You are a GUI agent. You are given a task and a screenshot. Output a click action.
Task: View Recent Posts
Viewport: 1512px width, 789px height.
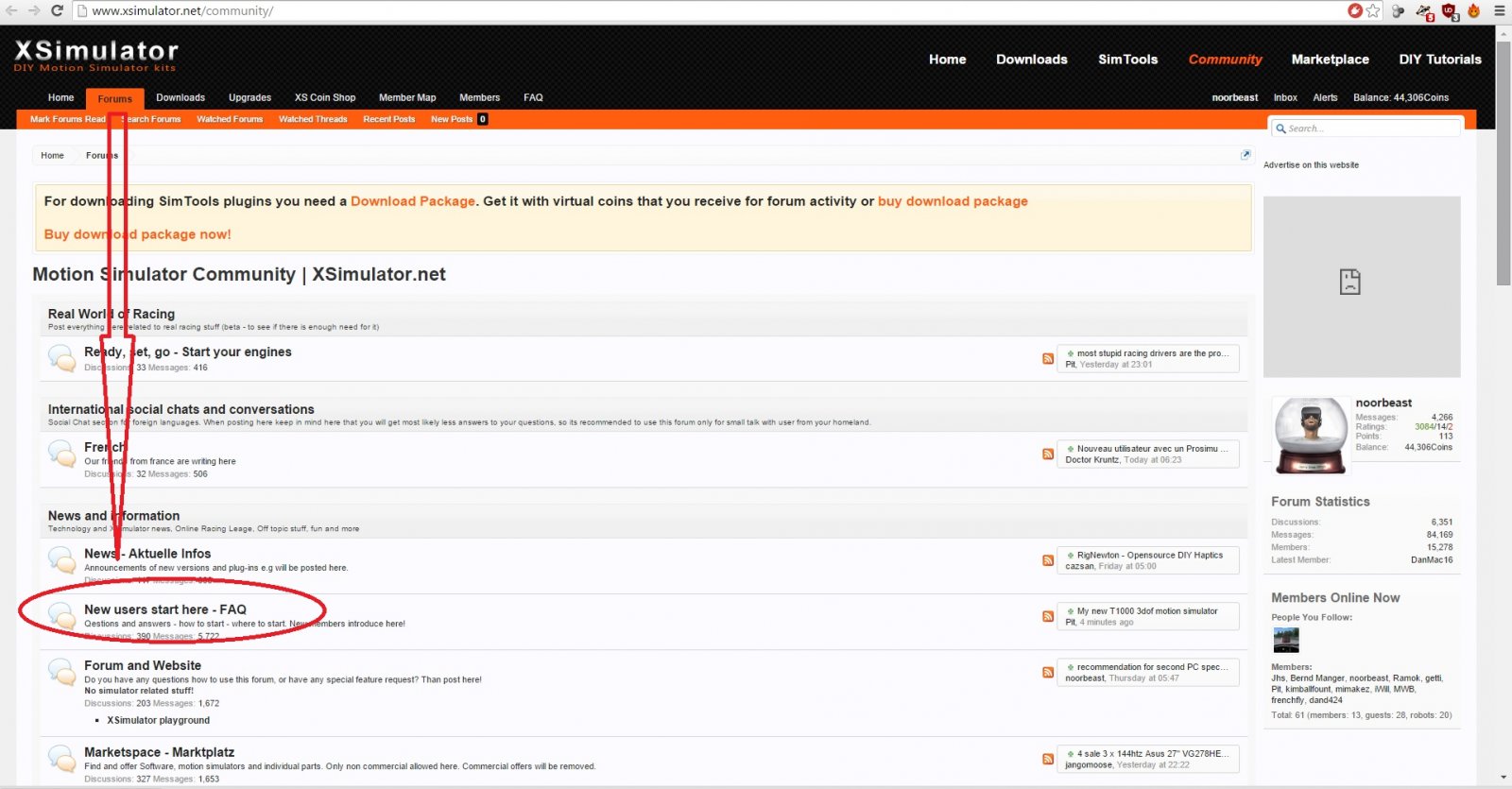point(389,119)
